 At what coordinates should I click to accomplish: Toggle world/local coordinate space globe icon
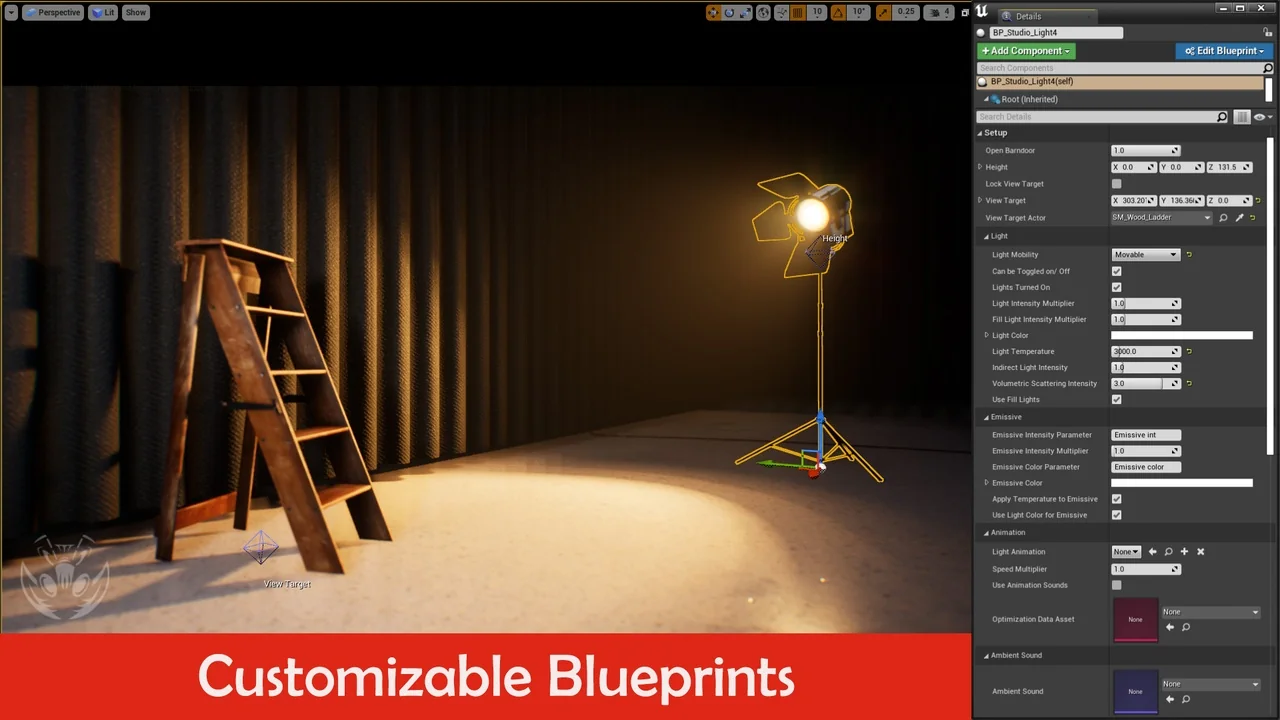764,13
